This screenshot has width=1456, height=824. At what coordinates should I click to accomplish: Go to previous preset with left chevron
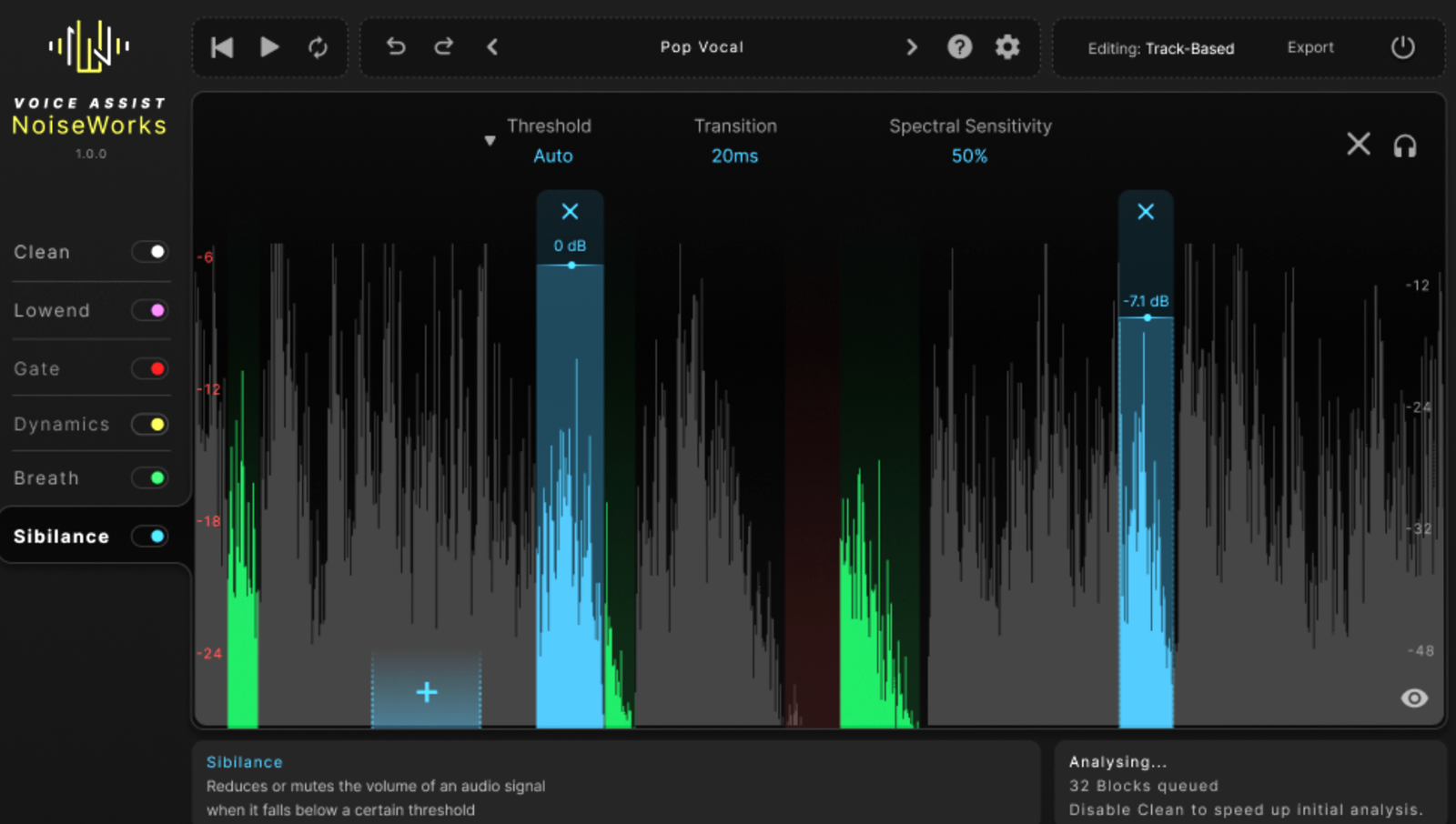(x=492, y=46)
